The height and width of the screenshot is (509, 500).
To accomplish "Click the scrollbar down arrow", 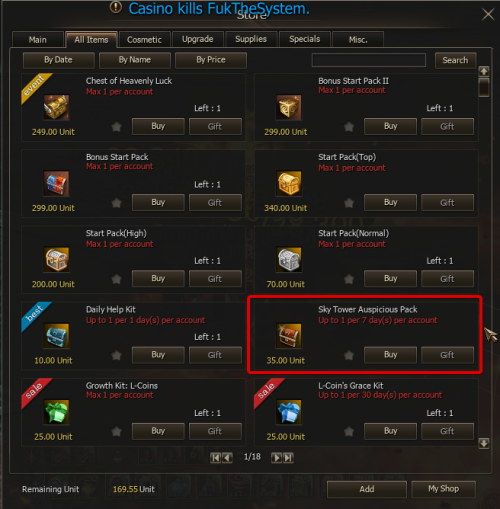I will (484, 443).
